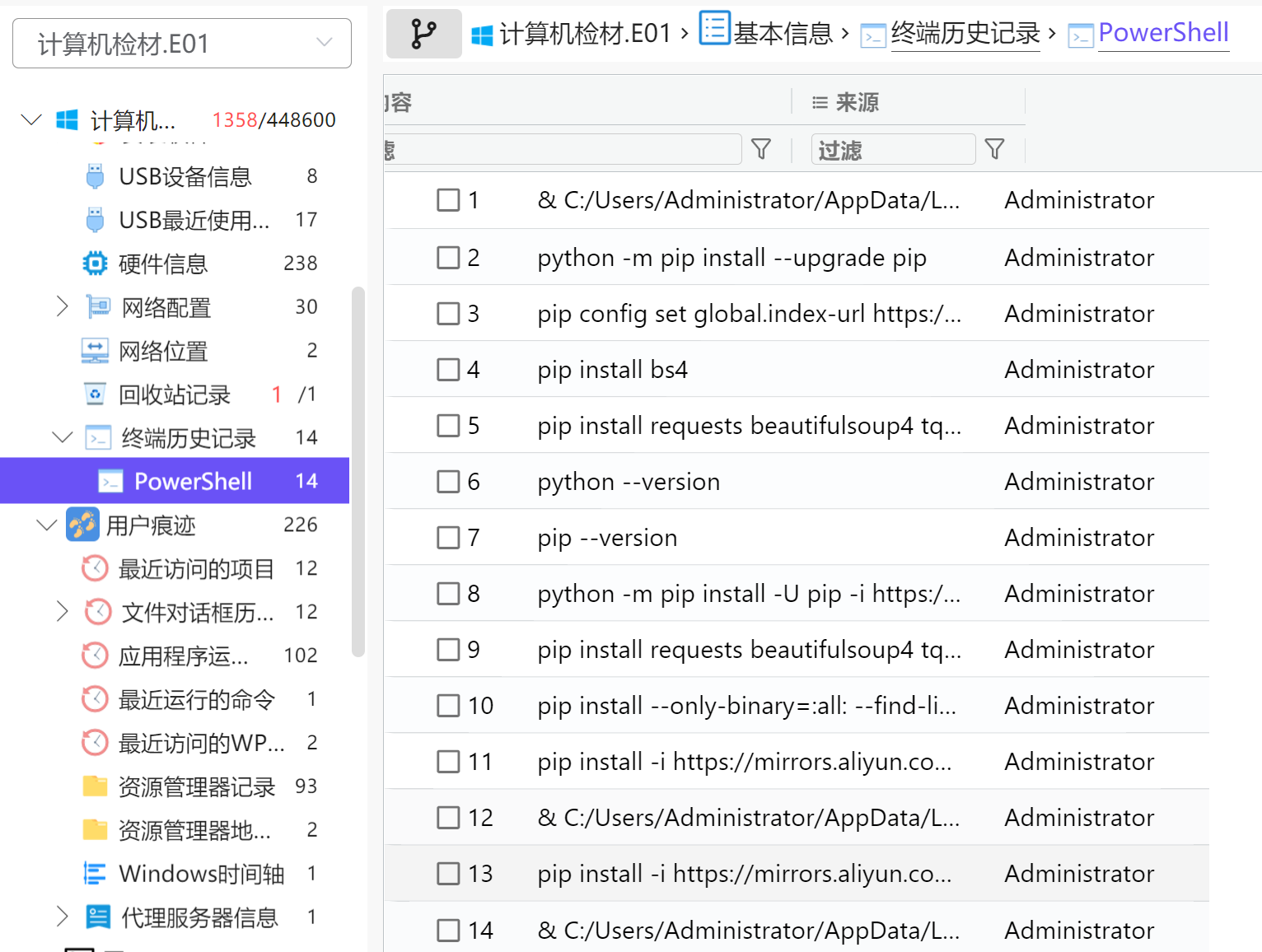Click the 硬件信息 gear chip icon

[x=96, y=264]
